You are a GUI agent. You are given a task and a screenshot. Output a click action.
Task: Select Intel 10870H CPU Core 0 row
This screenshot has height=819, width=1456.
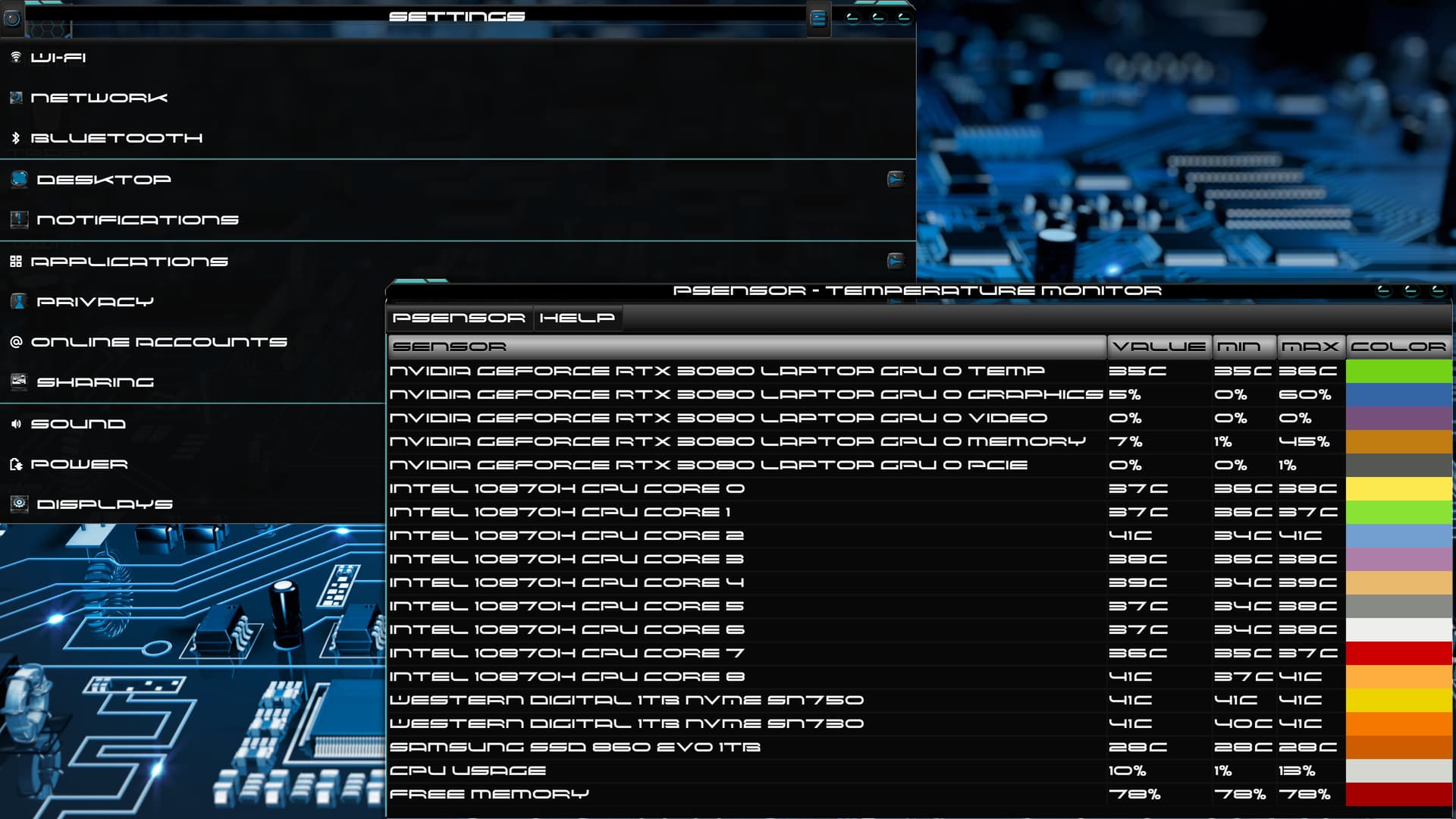(x=919, y=488)
